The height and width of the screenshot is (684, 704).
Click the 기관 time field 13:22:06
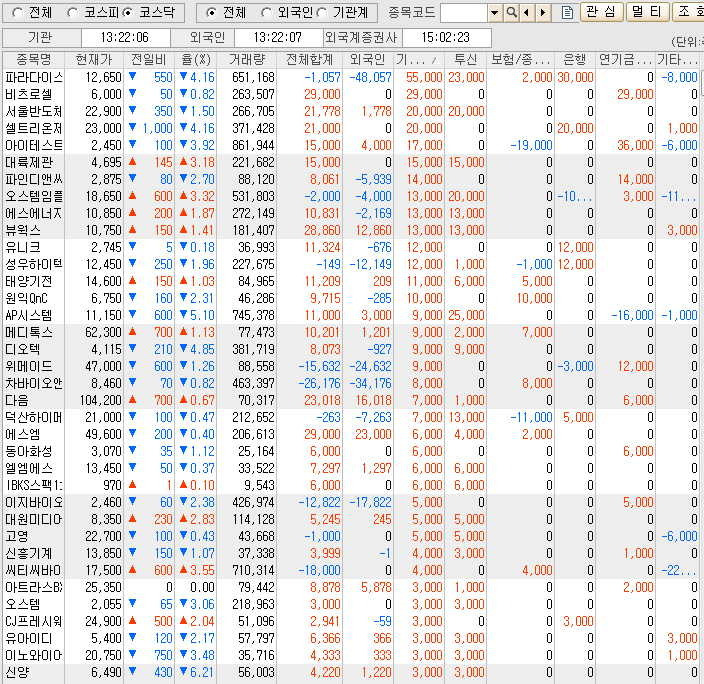pos(125,38)
